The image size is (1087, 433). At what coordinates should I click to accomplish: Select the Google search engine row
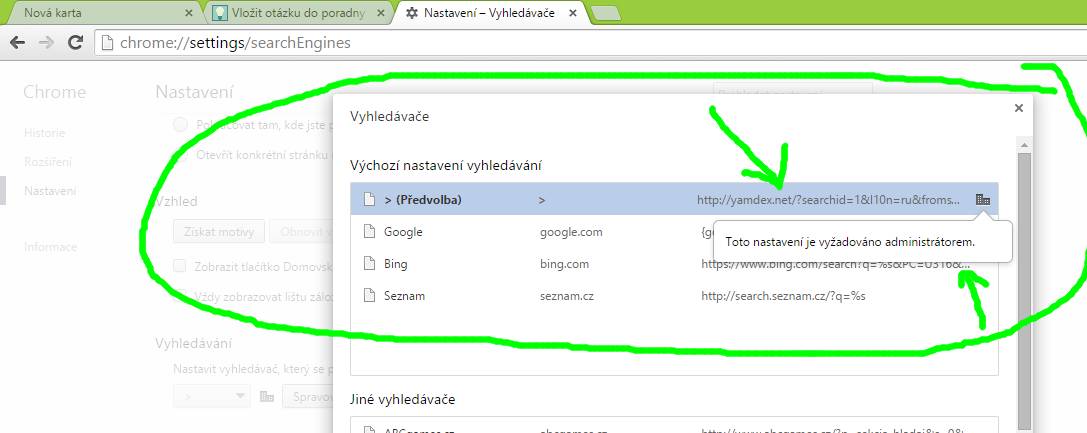674,231
